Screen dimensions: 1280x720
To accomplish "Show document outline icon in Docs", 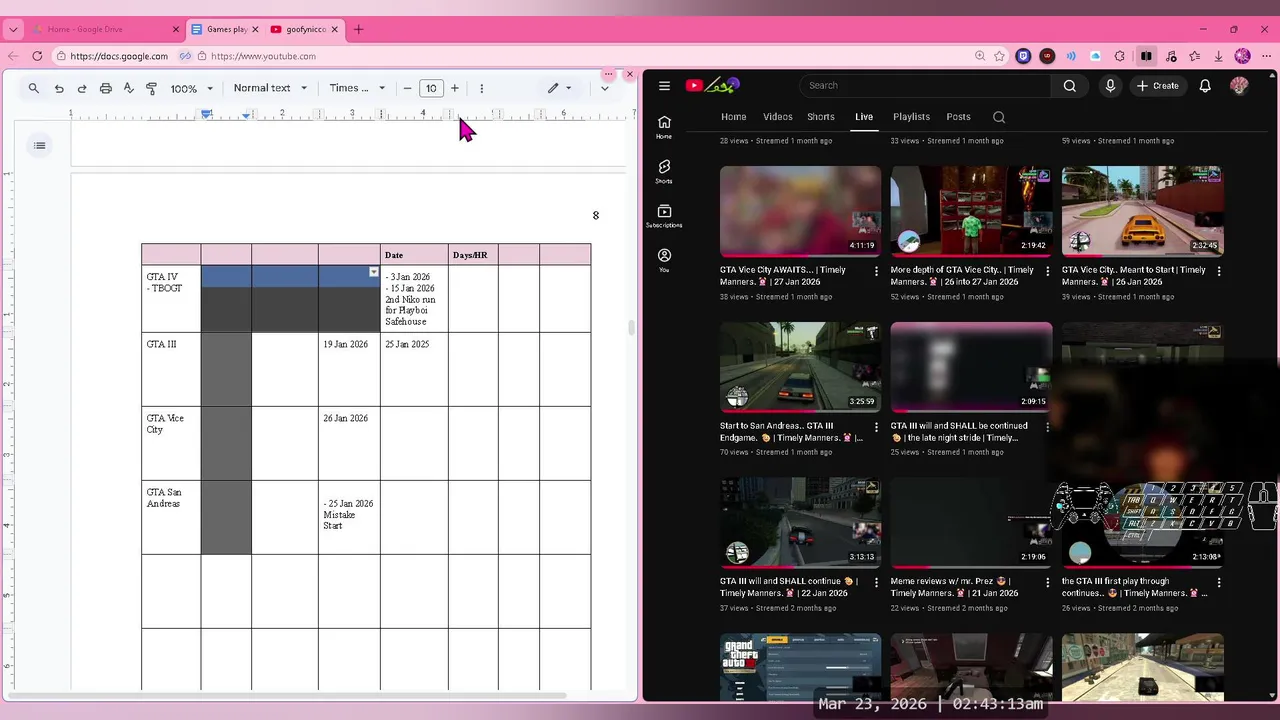I will (39, 146).
